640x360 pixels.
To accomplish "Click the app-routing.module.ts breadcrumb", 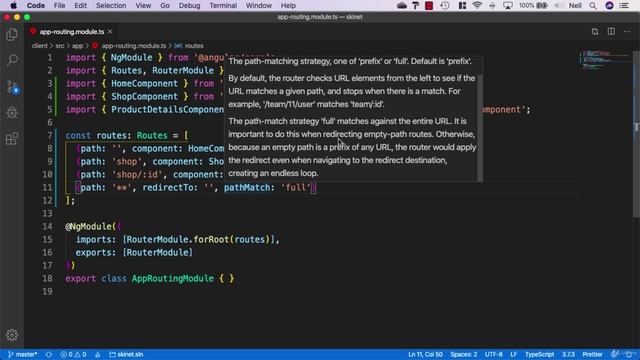I will click(x=129, y=46).
